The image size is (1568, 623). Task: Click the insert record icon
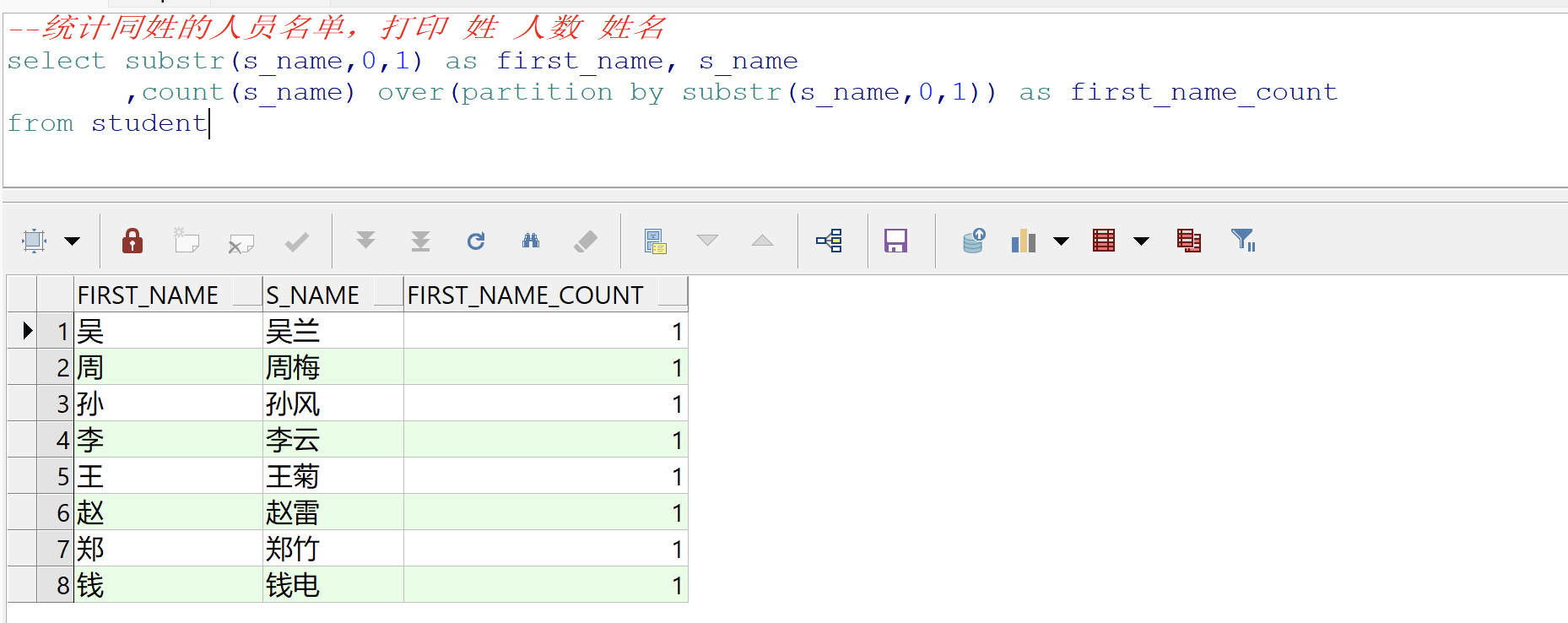(187, 241)
